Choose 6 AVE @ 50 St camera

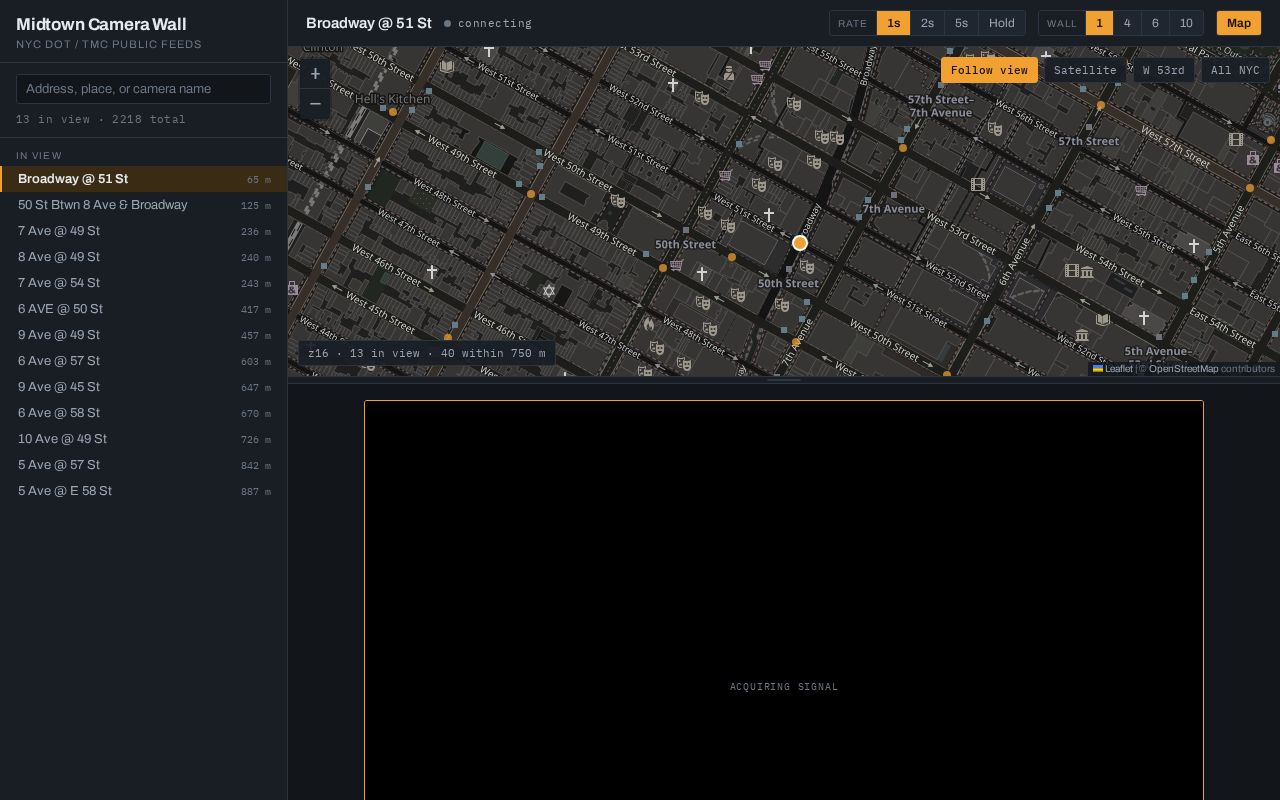[144, 309]
